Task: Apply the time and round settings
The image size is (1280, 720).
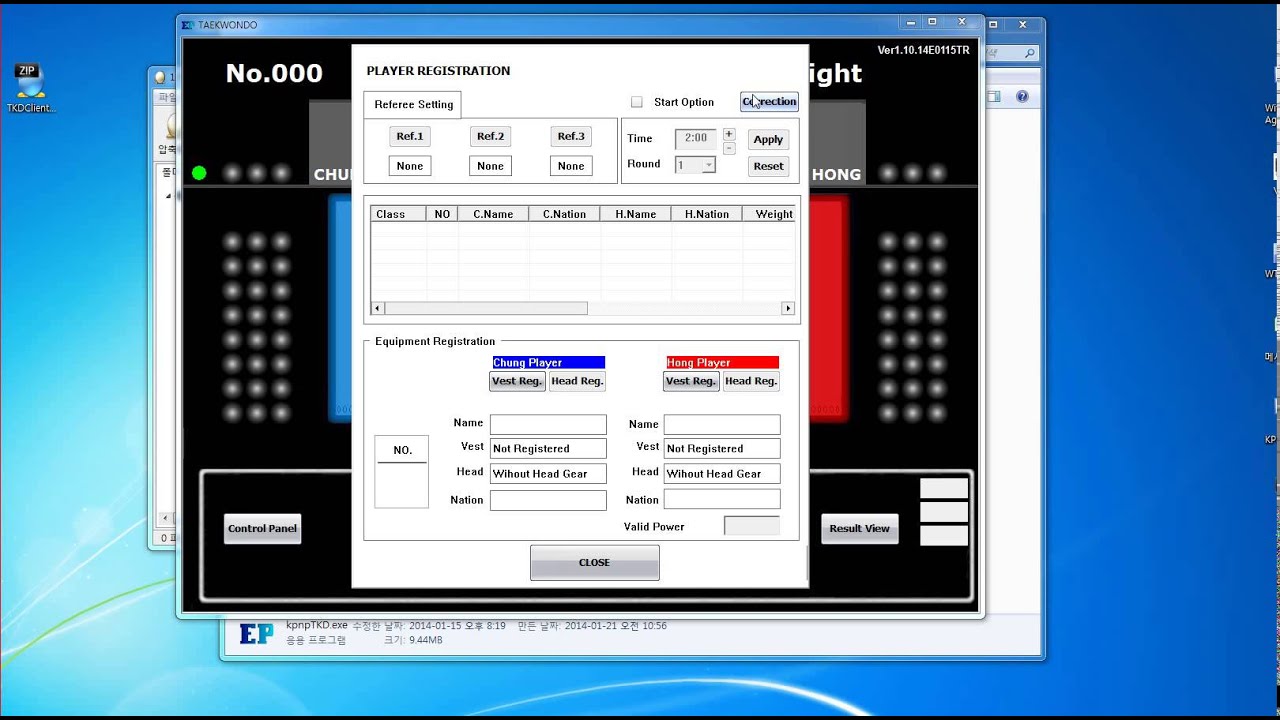Action: pyautogui.click(x=768, y=139)
